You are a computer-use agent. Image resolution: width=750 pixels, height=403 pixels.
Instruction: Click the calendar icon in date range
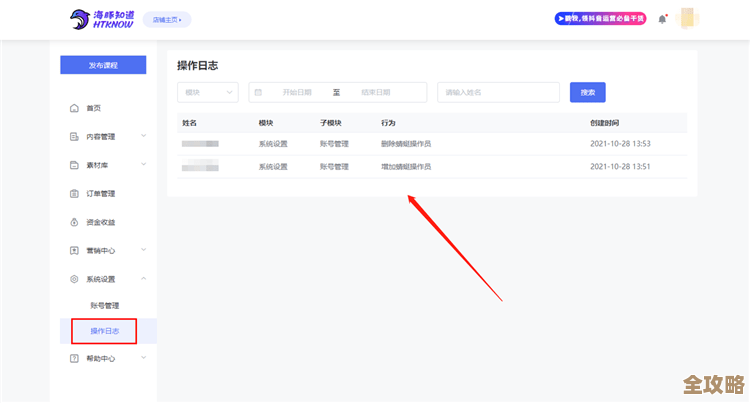(258, 92)
